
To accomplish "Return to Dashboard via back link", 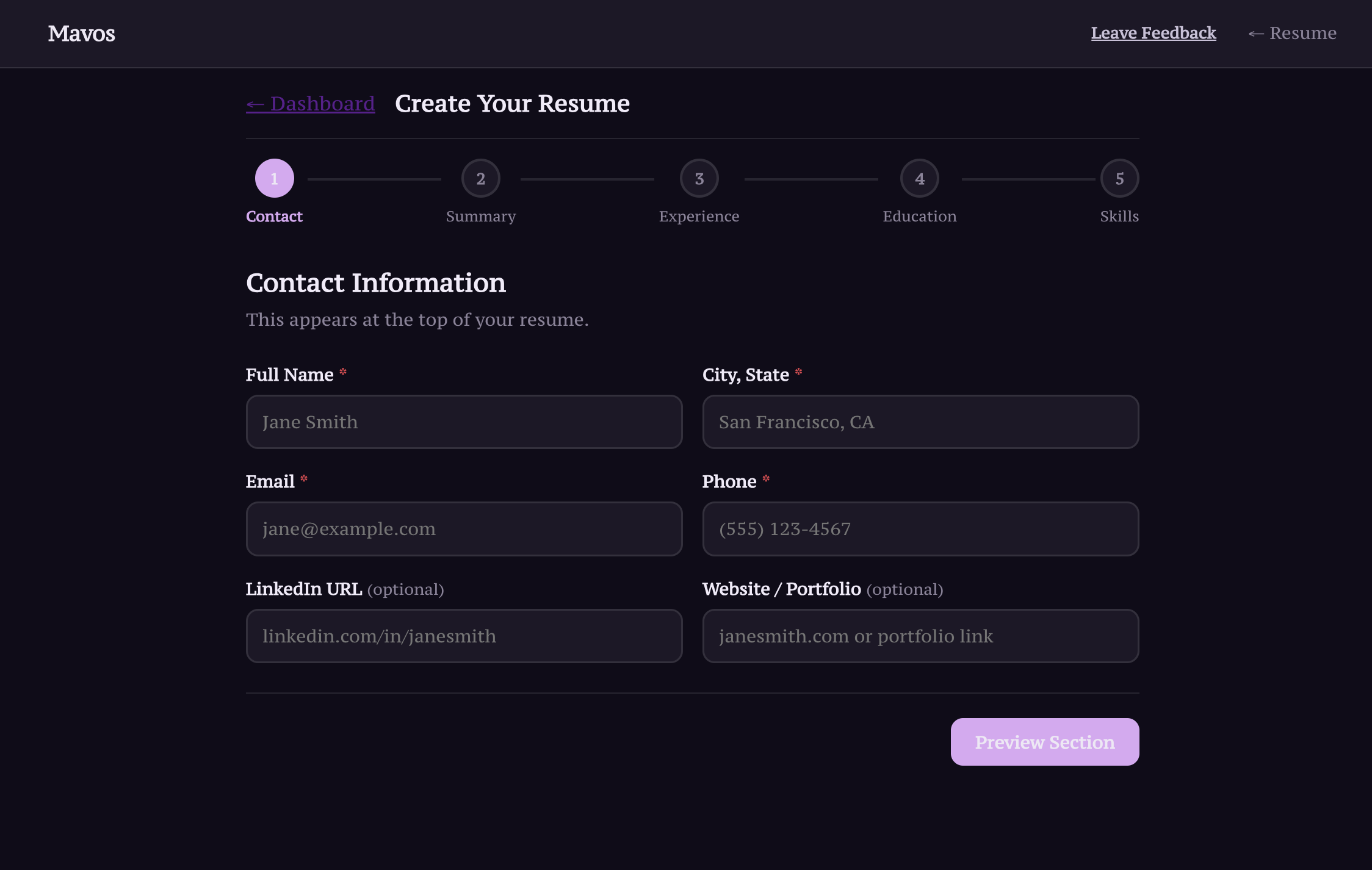I will pyautogui.click(x=310, y=104).
